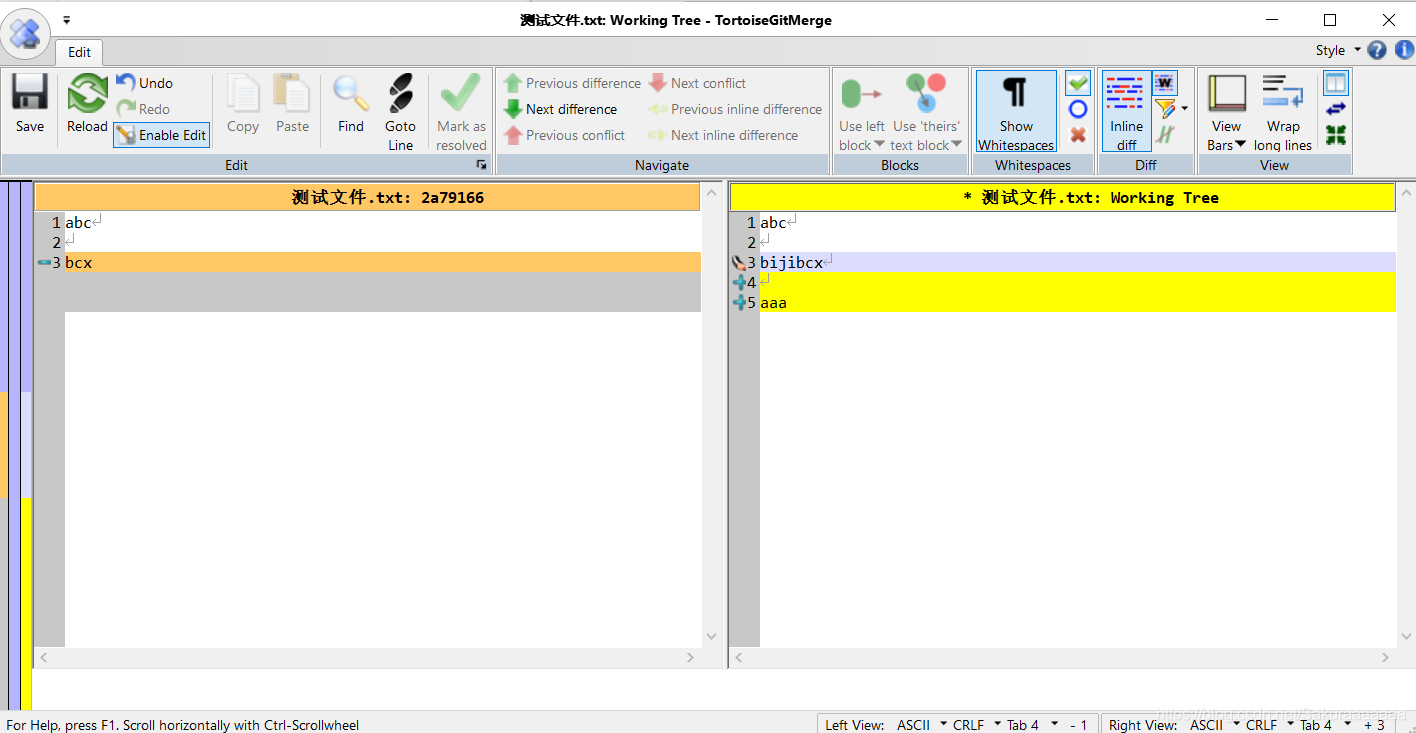Toggle Enable Edit mode
The image size is (1416, 733).
[x=161, y=135]
